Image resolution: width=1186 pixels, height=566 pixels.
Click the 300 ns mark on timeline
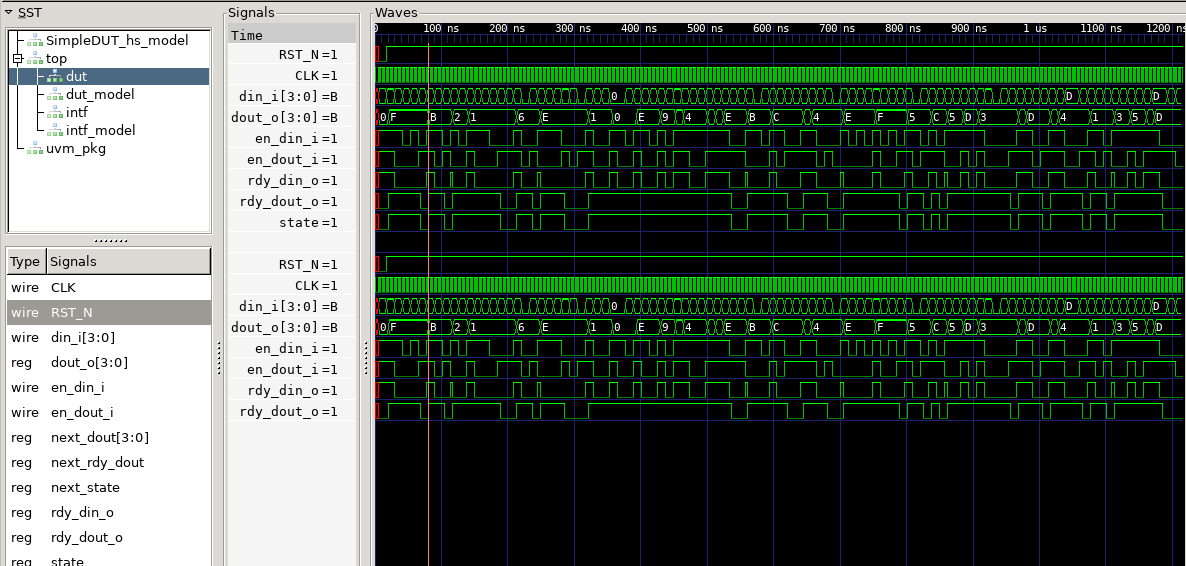pos(574,28)
